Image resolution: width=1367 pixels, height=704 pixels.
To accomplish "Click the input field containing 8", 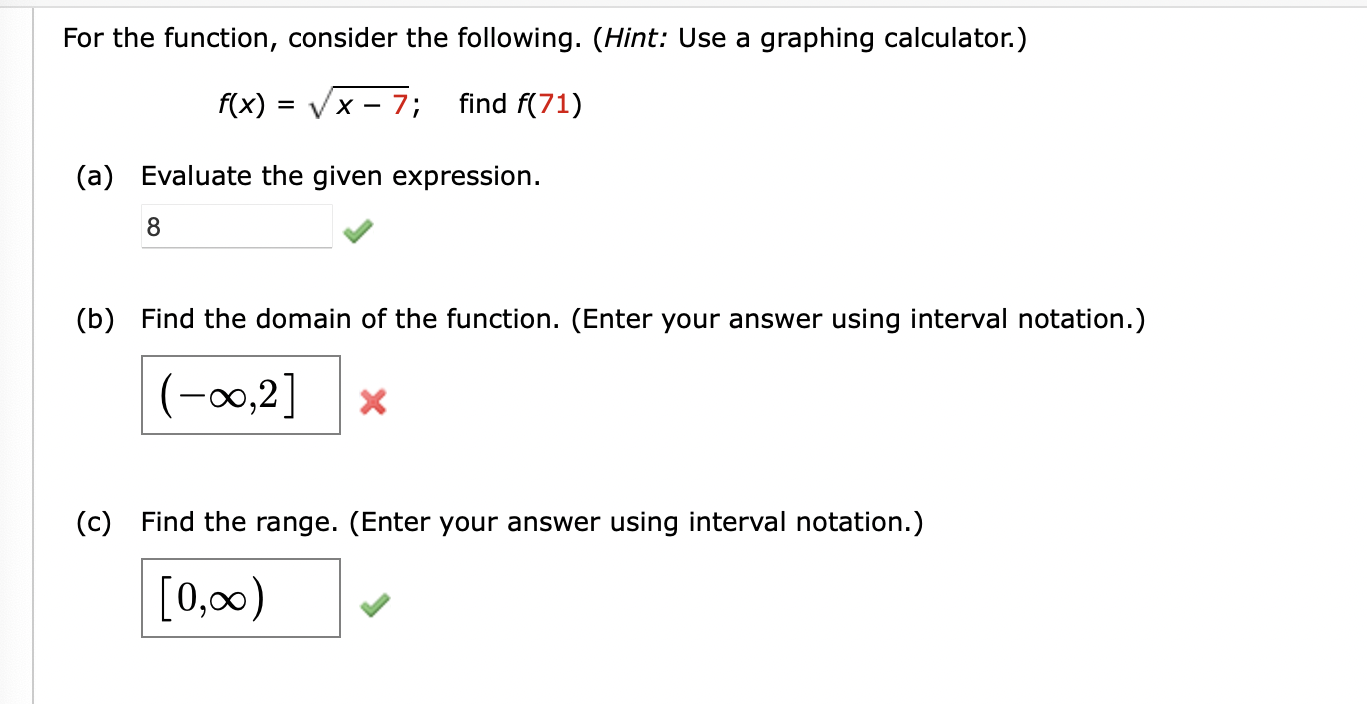I will 237,226.
